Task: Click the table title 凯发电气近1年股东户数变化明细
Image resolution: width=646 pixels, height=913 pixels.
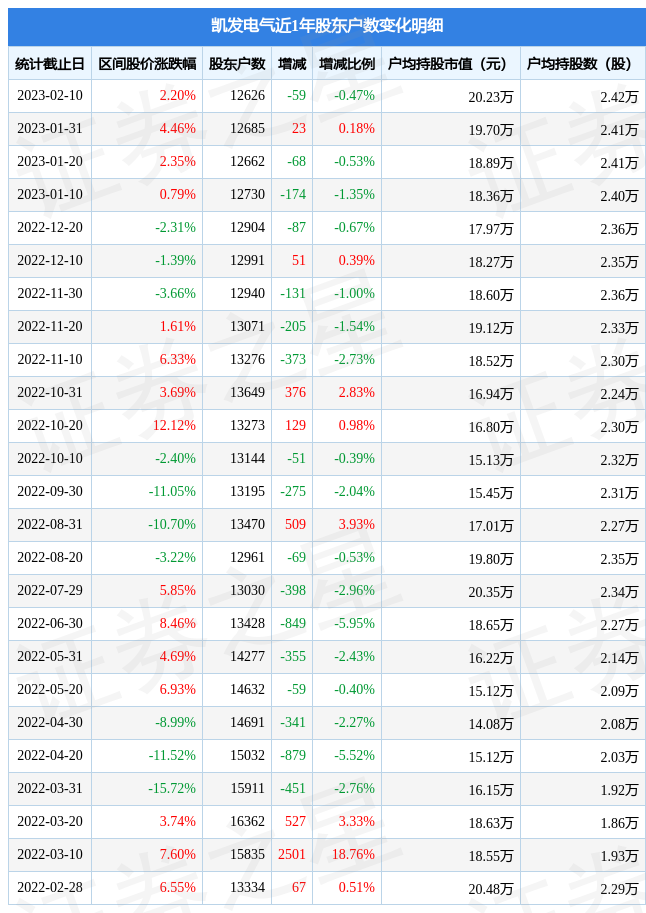Action: [327, 26]
